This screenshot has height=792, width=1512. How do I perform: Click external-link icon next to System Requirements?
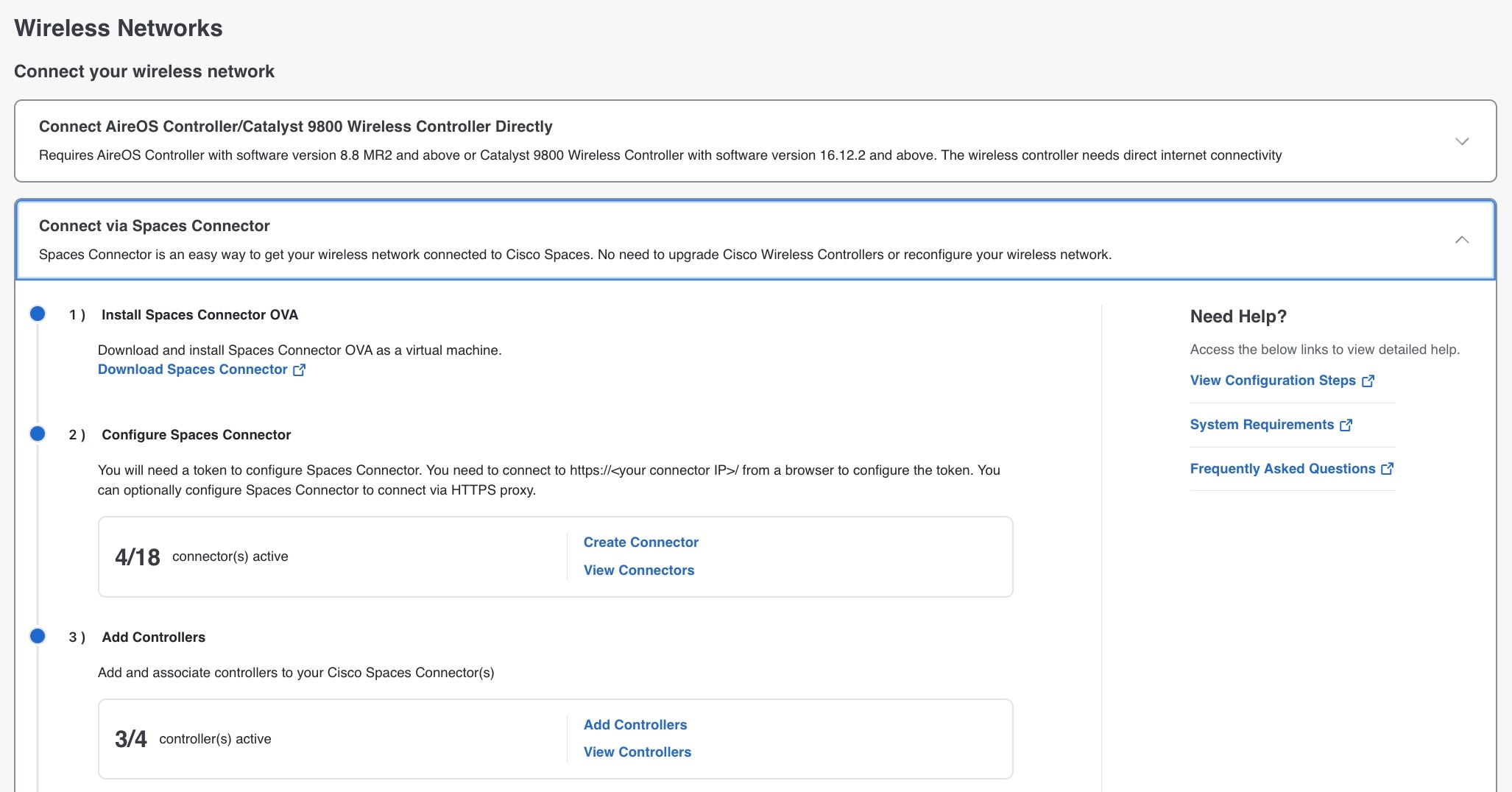point(1346,425)
